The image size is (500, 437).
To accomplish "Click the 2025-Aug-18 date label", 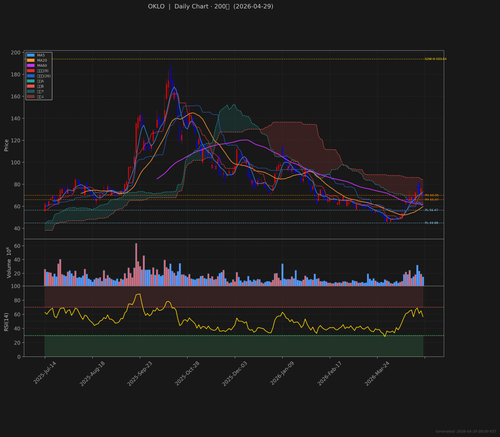I will 92,373.
